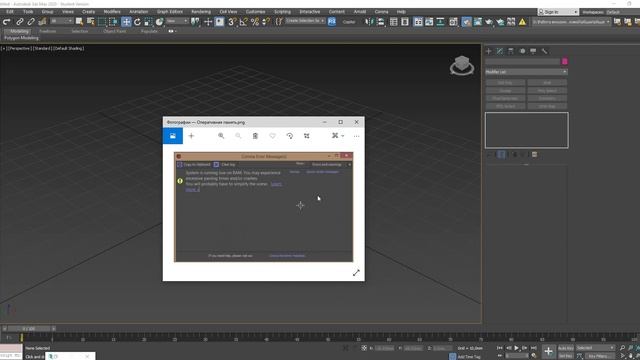Toggle the Auto Key button
This screenshot has height=360, width=640.
[565, 348]
